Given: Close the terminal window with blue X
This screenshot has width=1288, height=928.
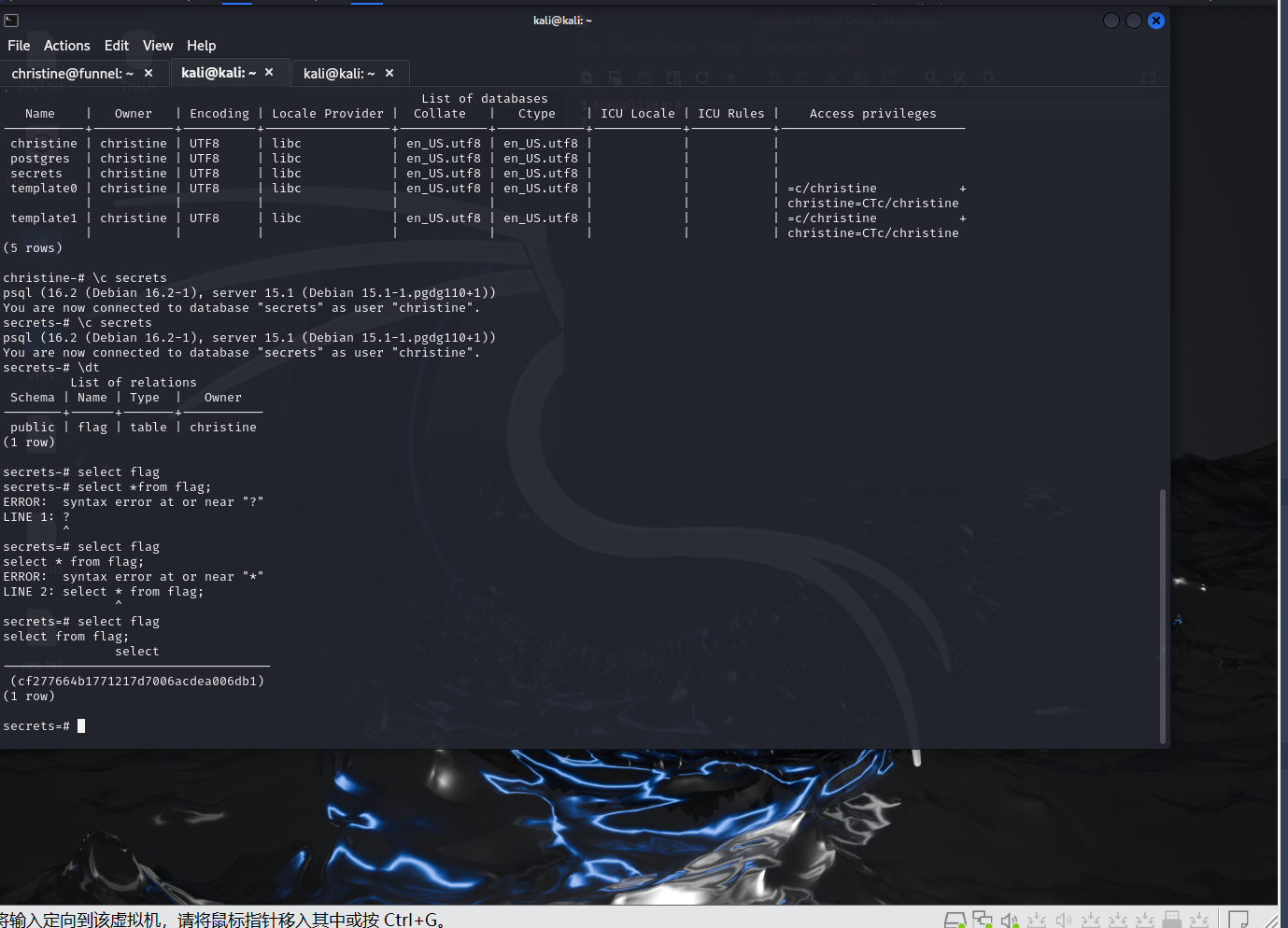Looking at the screenshot, I should point(1156,21).
